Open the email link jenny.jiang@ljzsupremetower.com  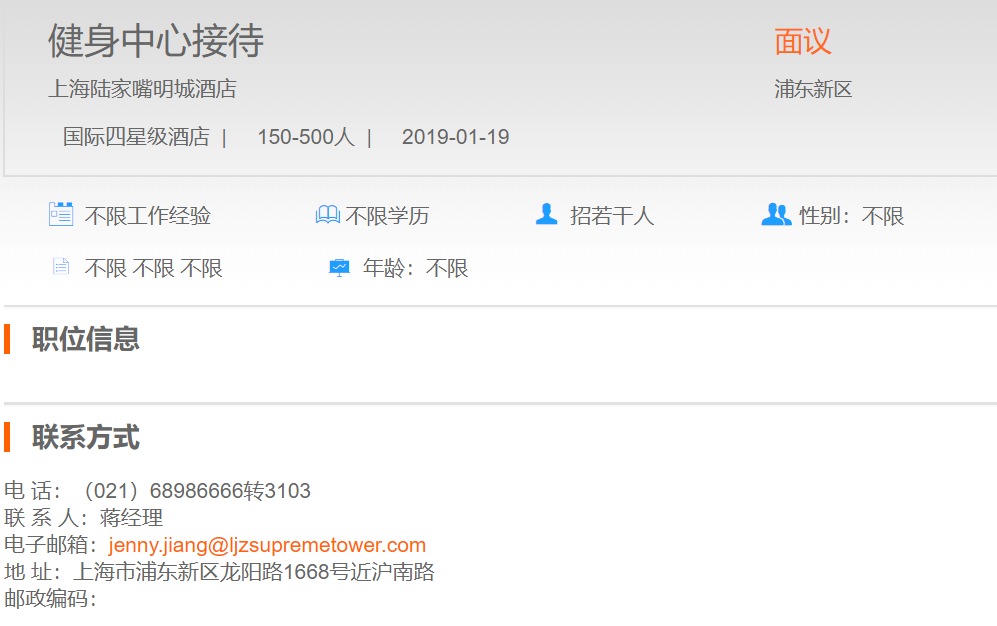tap(267, 545)
